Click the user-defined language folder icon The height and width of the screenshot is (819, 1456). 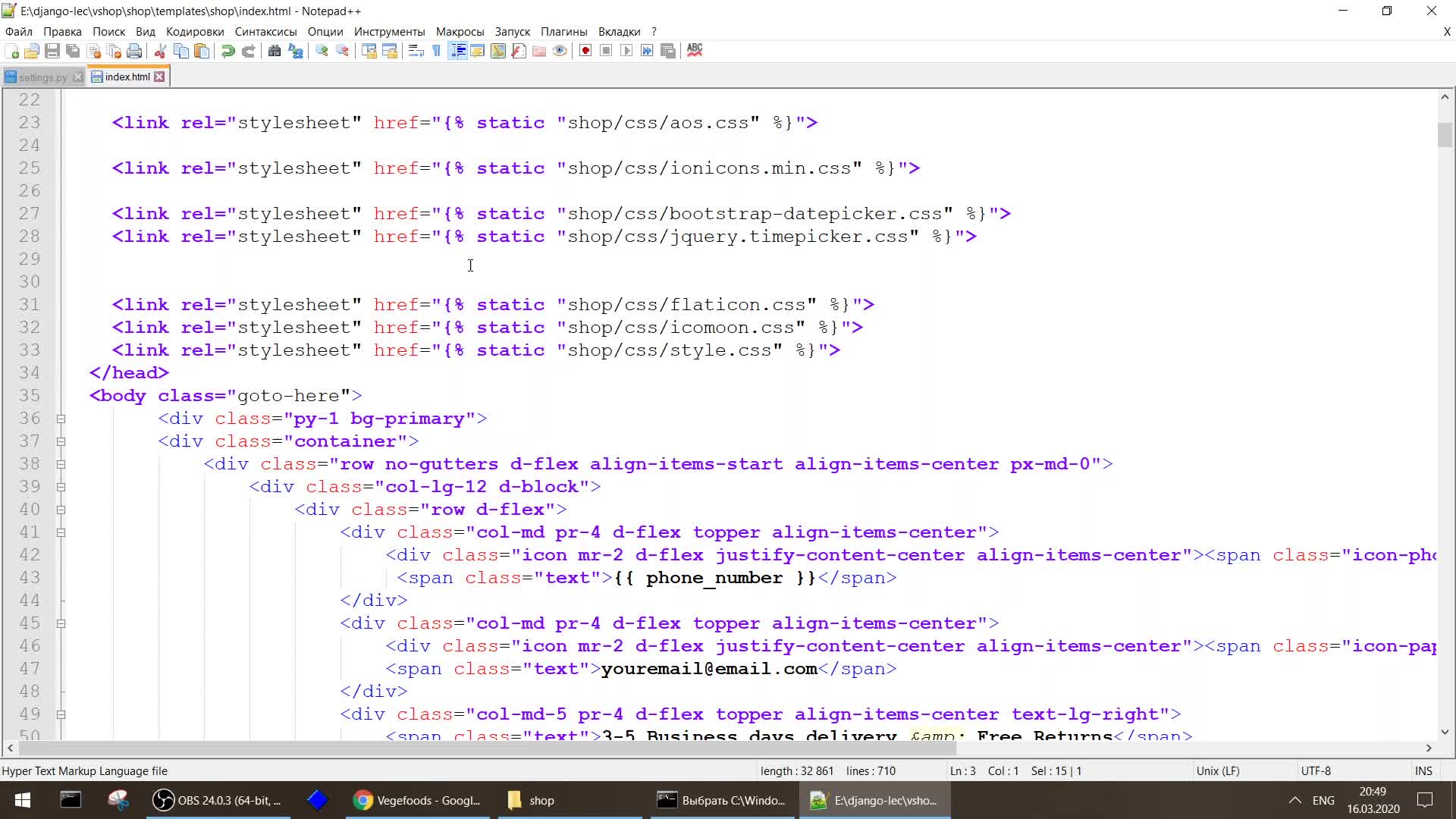tap(478, 51)
